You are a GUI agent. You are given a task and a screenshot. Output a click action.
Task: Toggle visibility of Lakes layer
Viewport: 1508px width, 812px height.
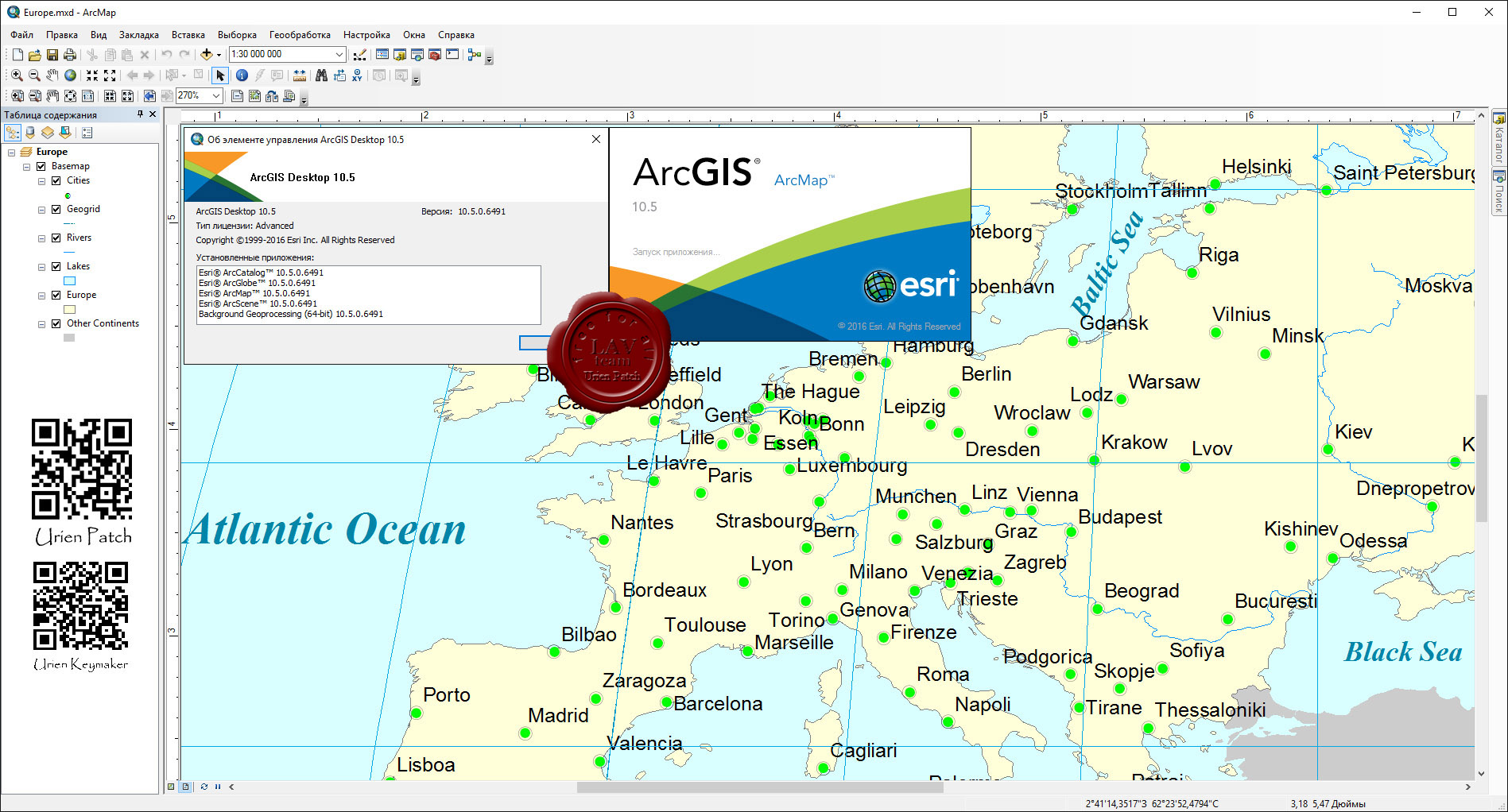(56, 266)
